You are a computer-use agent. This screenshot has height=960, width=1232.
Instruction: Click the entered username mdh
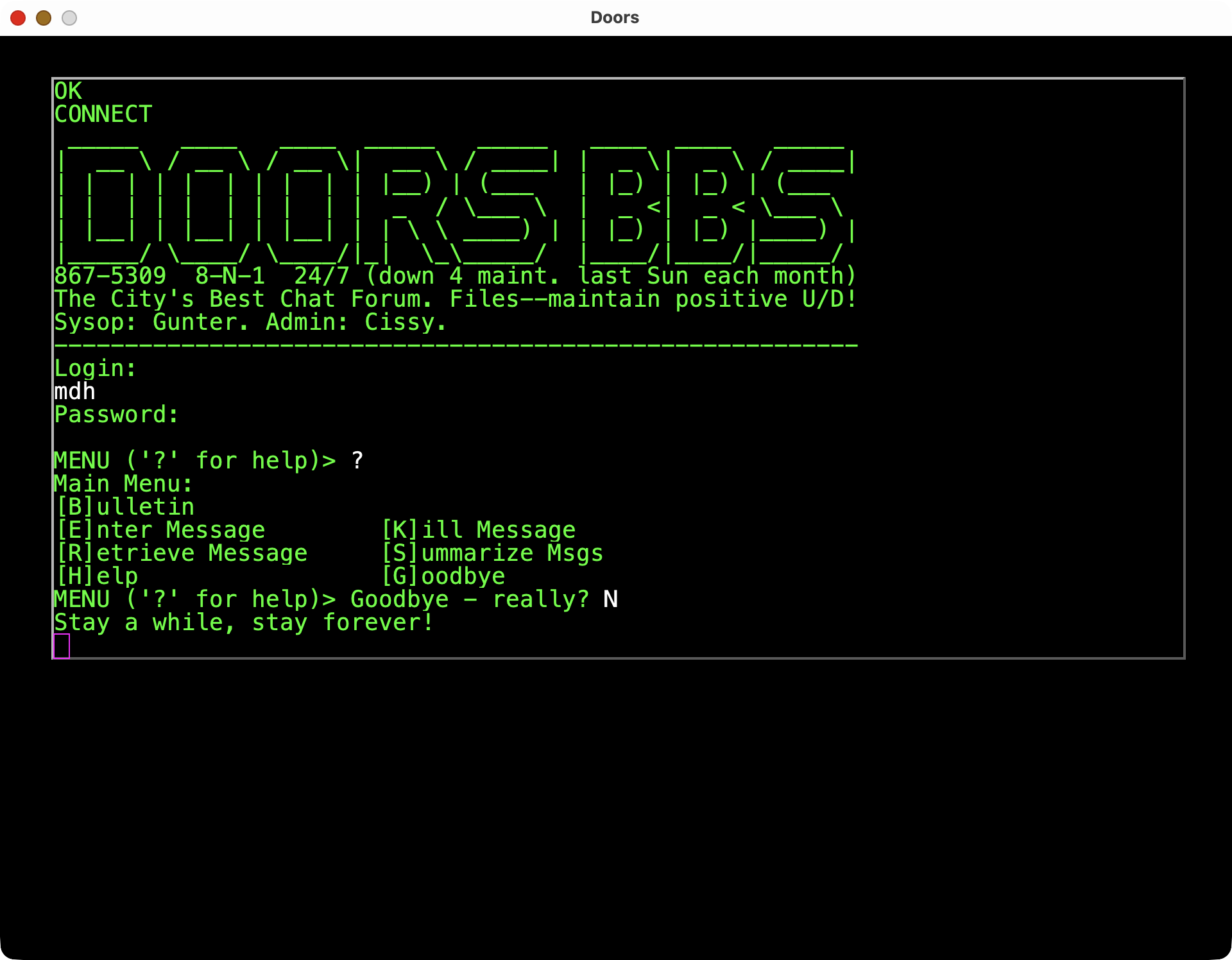pos(74,391)
